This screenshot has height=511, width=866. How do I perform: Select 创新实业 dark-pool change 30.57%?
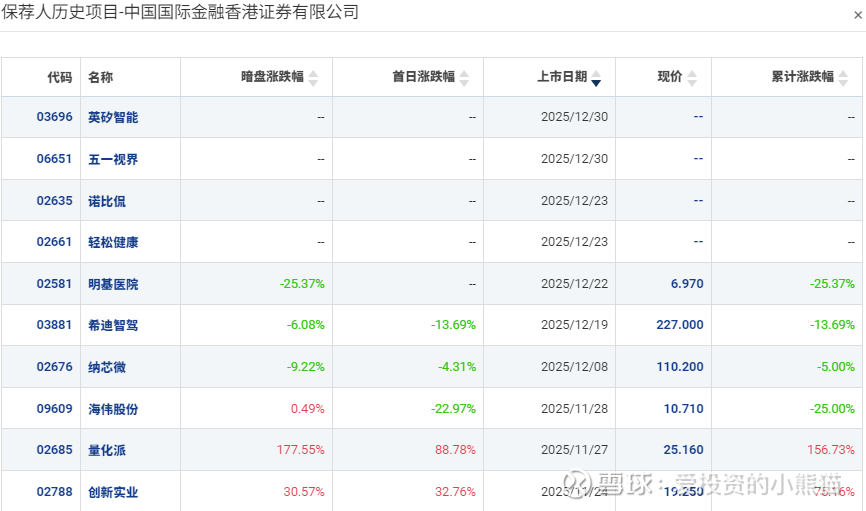(304, 492)
